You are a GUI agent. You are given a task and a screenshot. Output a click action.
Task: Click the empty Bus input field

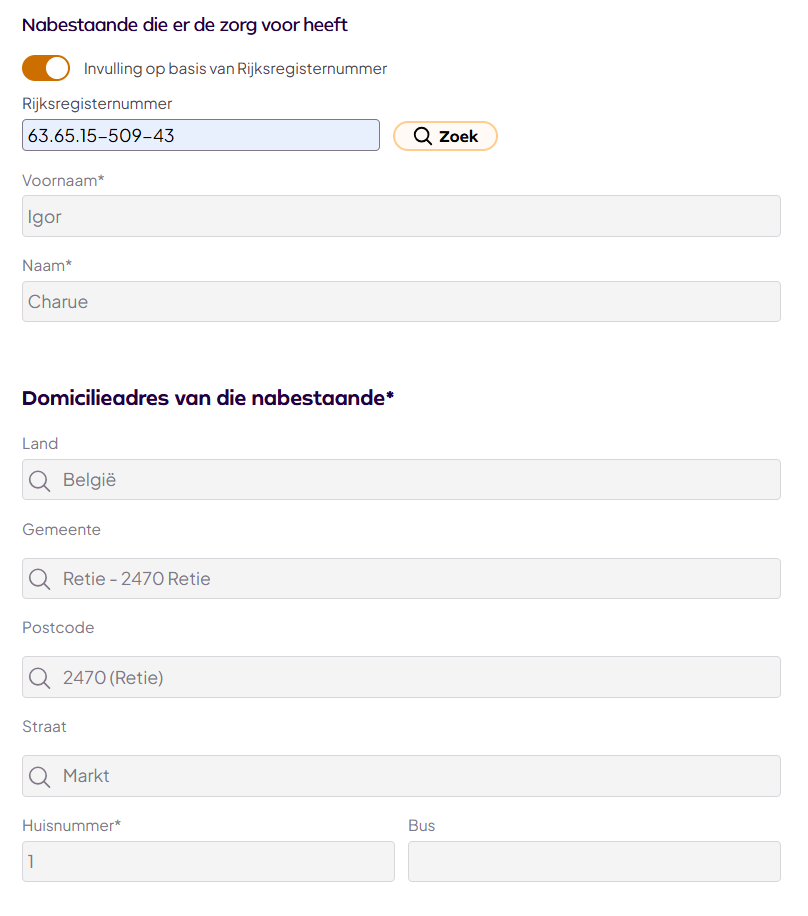point(594,862)
